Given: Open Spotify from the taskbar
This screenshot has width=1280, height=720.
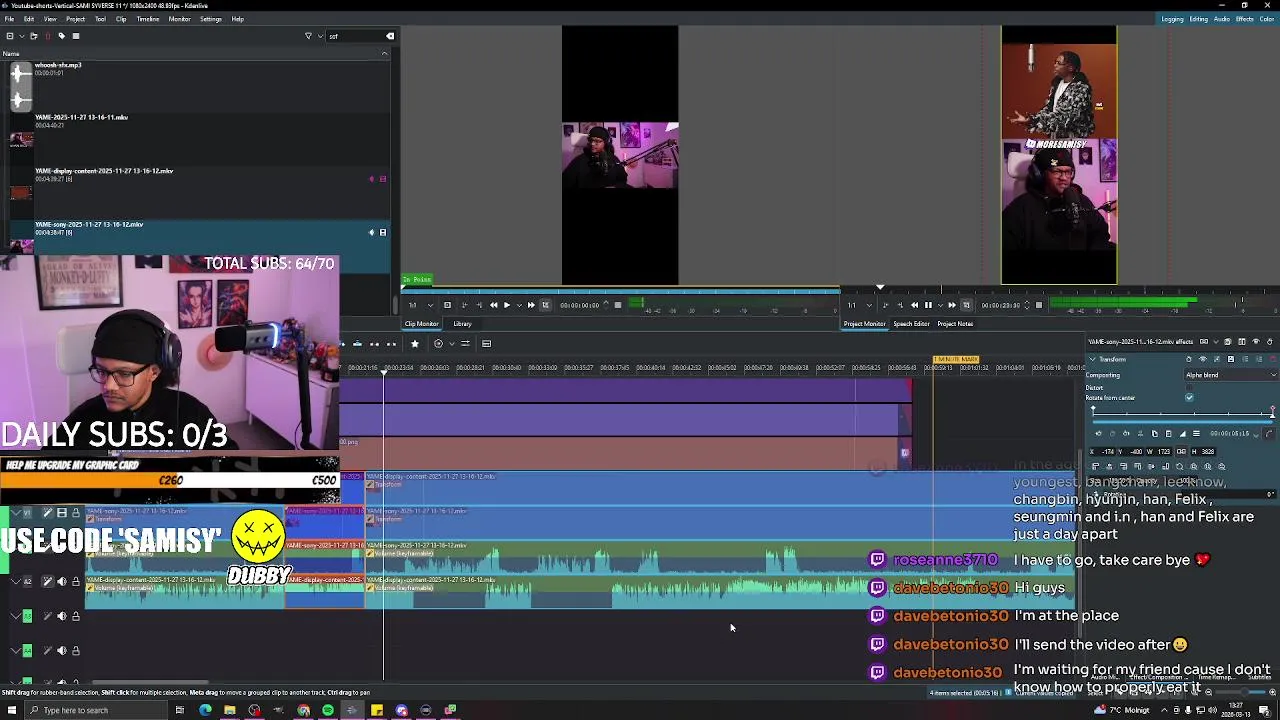Looking at the screenshot, I should (x=328, y=710).
